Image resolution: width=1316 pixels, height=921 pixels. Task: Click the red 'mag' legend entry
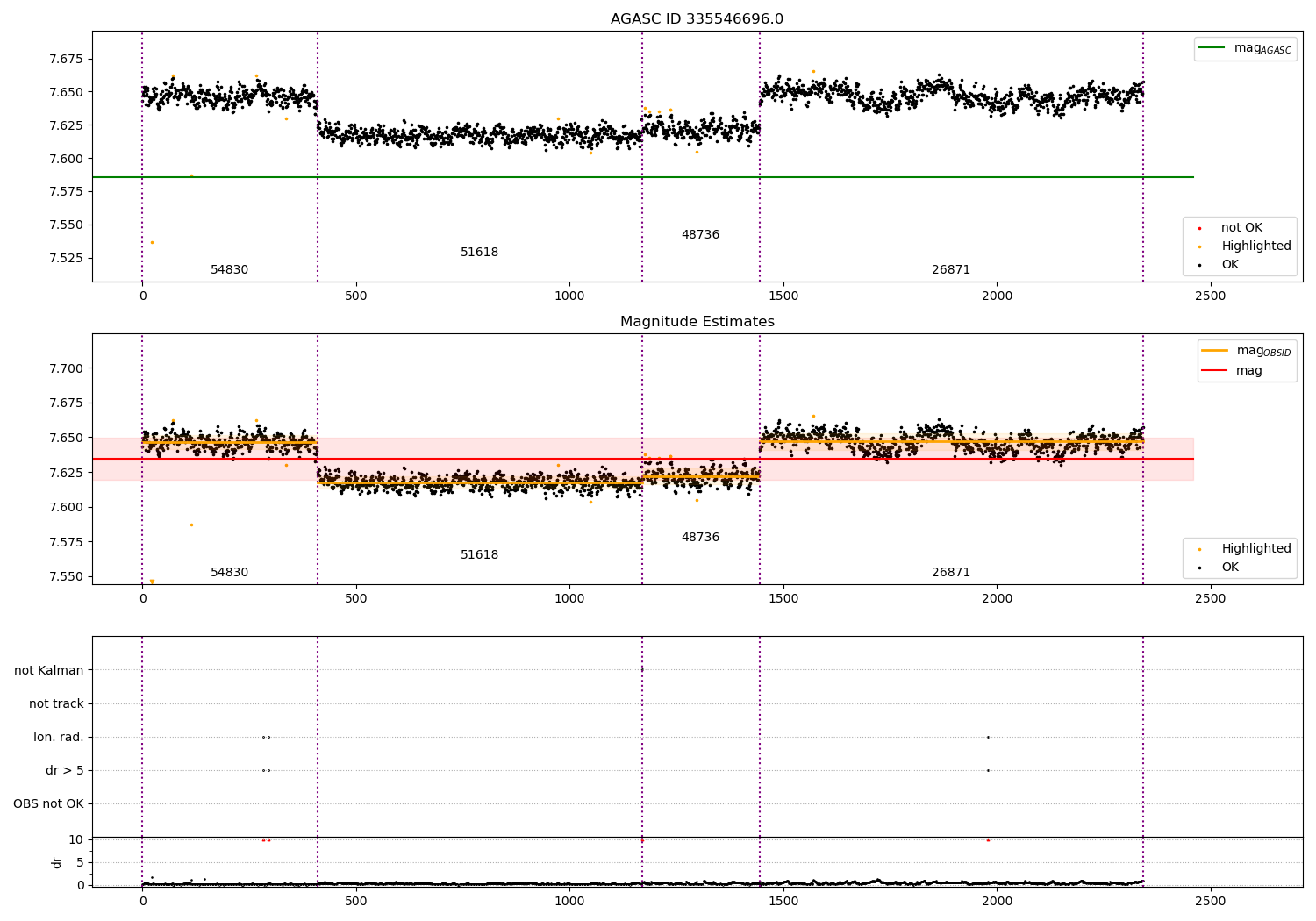click(x=1232, y=370)
